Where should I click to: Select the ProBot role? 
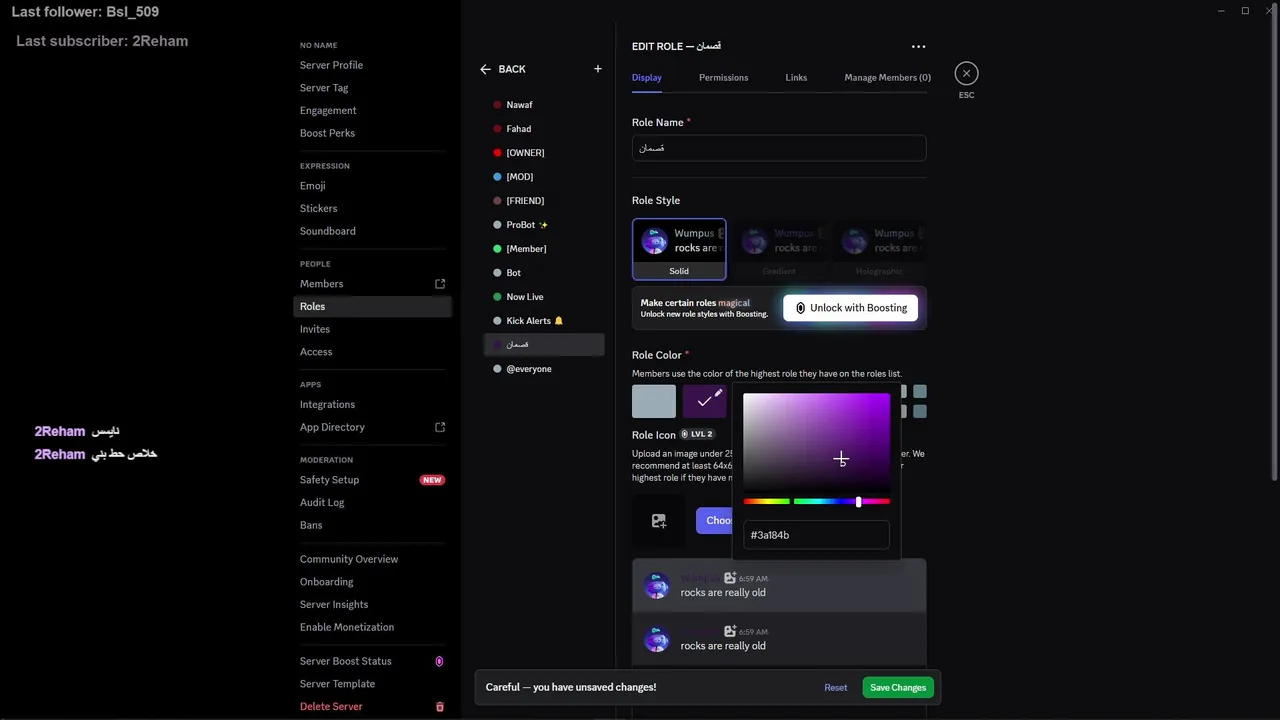(x=544, y=225)
